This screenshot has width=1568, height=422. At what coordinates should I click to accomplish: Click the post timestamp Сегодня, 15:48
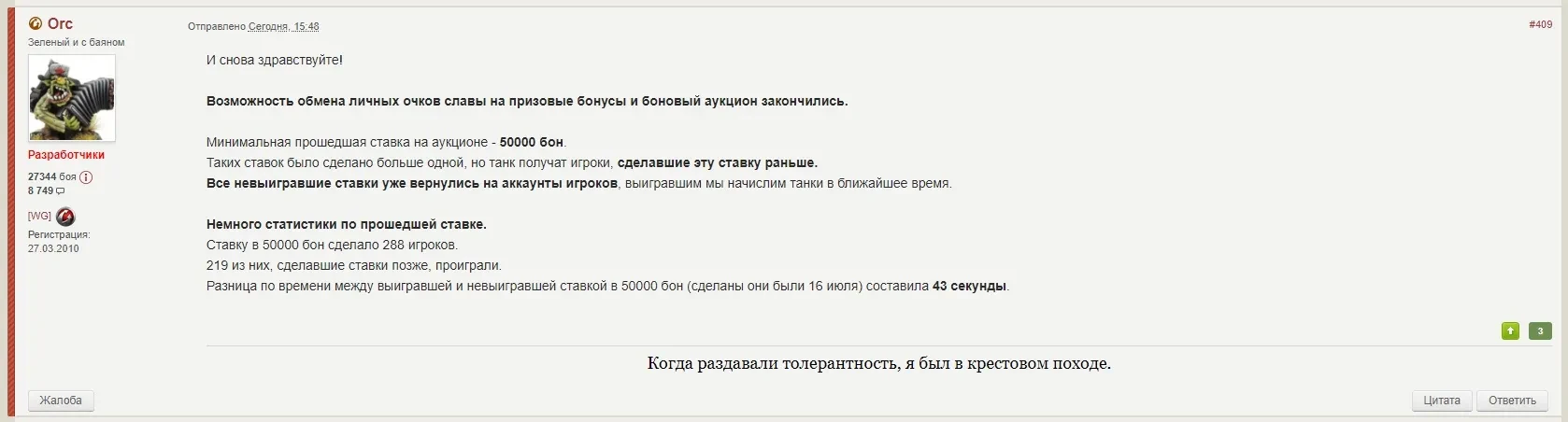pos(283,27)
